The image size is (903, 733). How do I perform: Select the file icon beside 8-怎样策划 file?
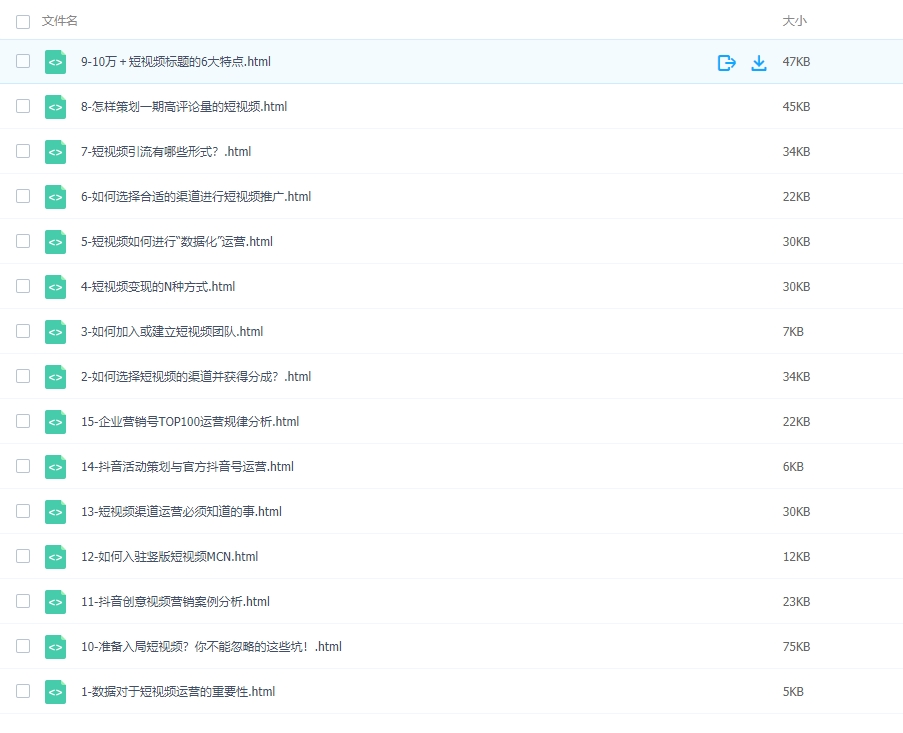click(55, 106)
